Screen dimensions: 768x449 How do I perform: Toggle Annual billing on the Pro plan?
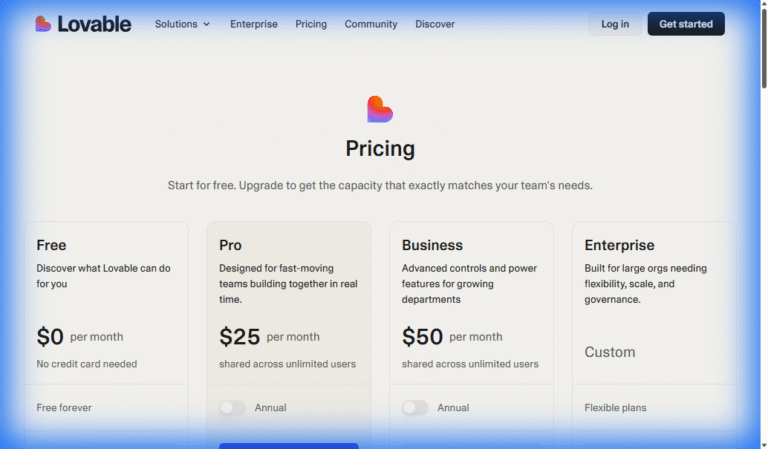point(232,407)
